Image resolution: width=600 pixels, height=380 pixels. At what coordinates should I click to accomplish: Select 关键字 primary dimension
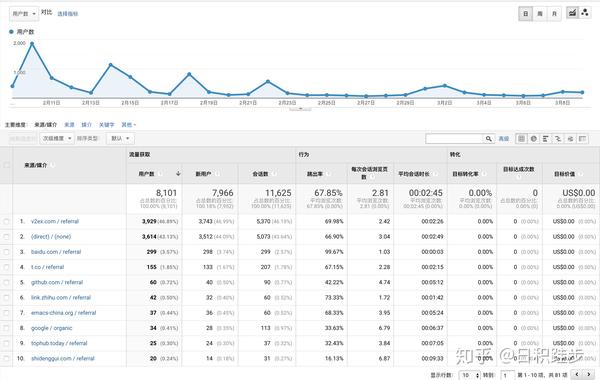[106, 125]
